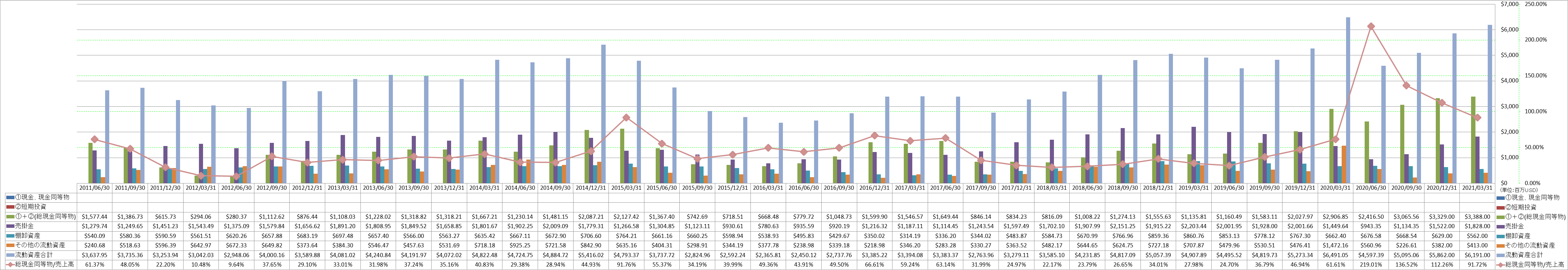Viewport: 1568px width, 270px height.
Task: Select the $2,365.81 cell under 2016/03/31
Action: [768, 256]
